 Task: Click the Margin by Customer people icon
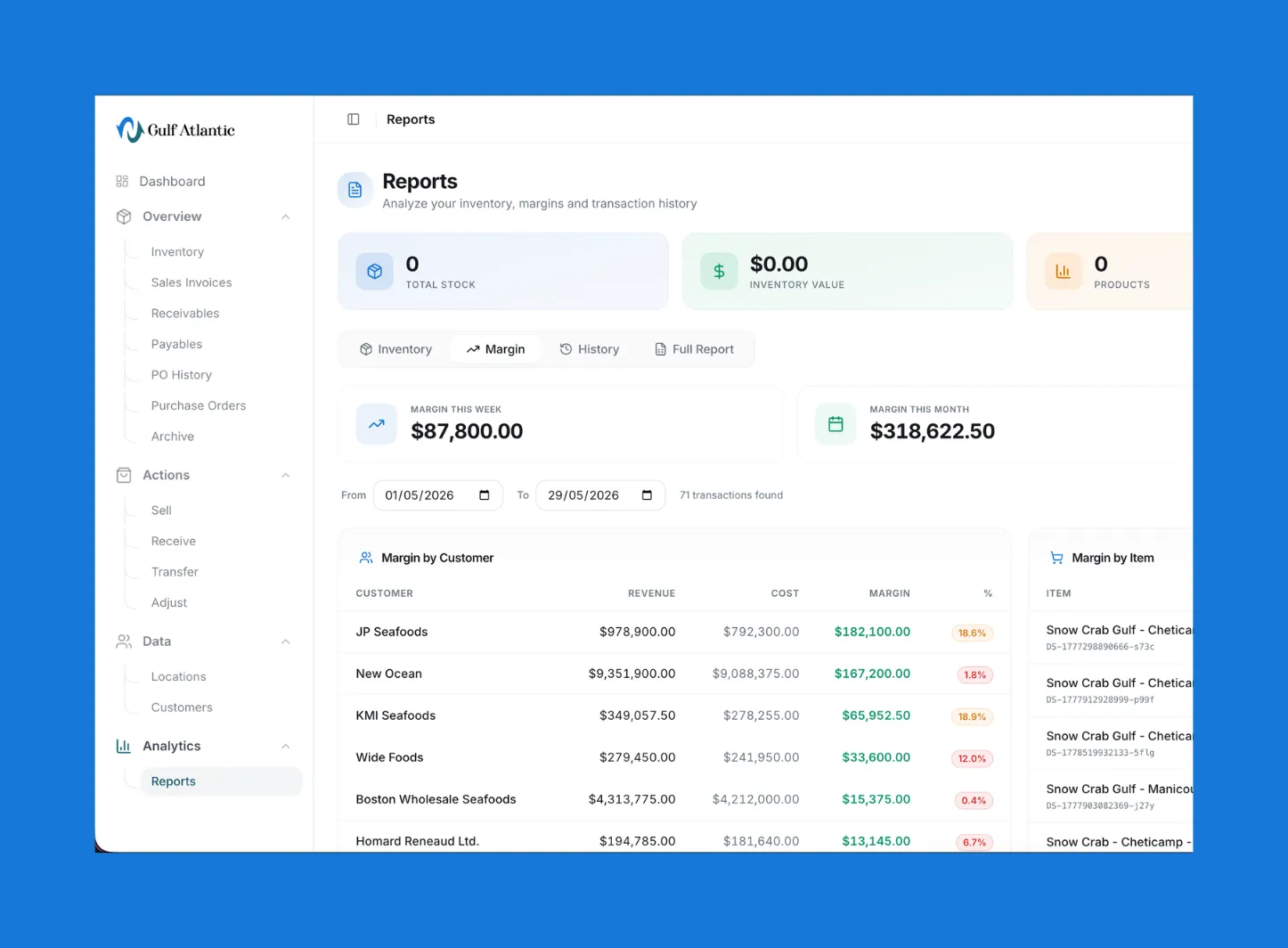tap(366, 558)
